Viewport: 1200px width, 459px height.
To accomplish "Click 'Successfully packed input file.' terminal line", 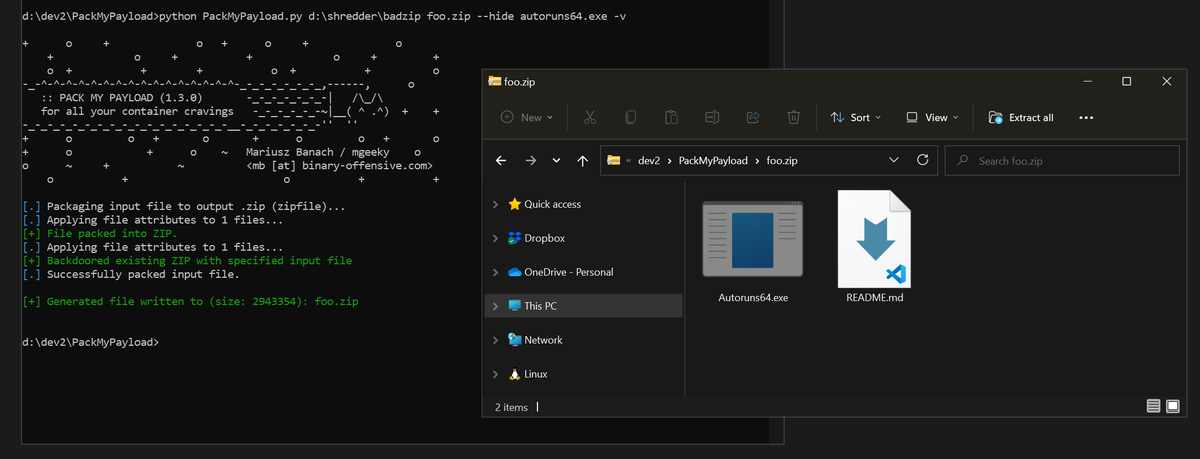I will coord(132,274).
